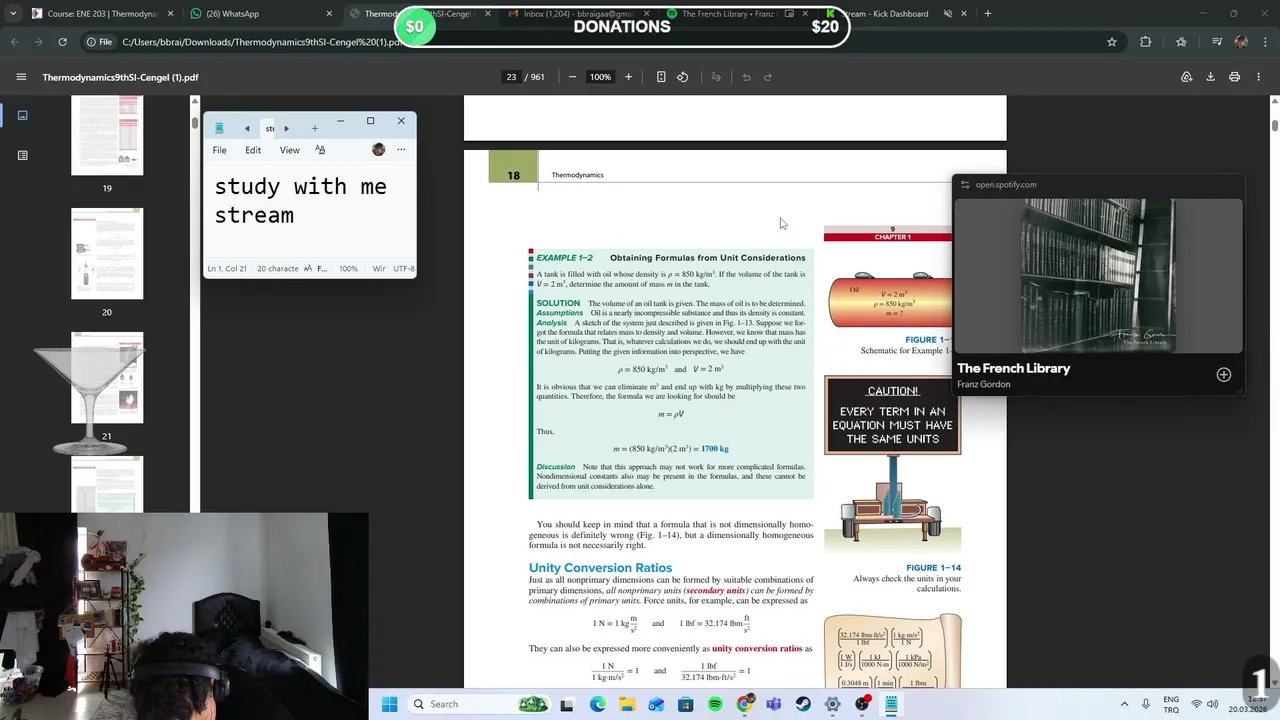Image resolution: width=1280 pixels, height=720 pixels.
Task: Zoom in the PDF document
Action: click(x=628, y=77)
